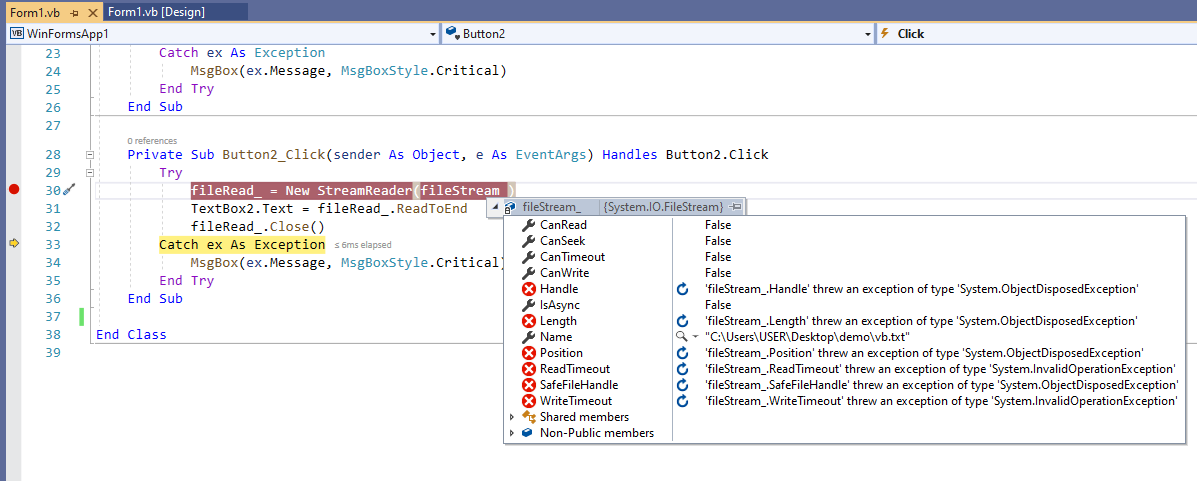
Task: Click the error icon next to SafeFileHandle
Action: click(x=528, y=386)
